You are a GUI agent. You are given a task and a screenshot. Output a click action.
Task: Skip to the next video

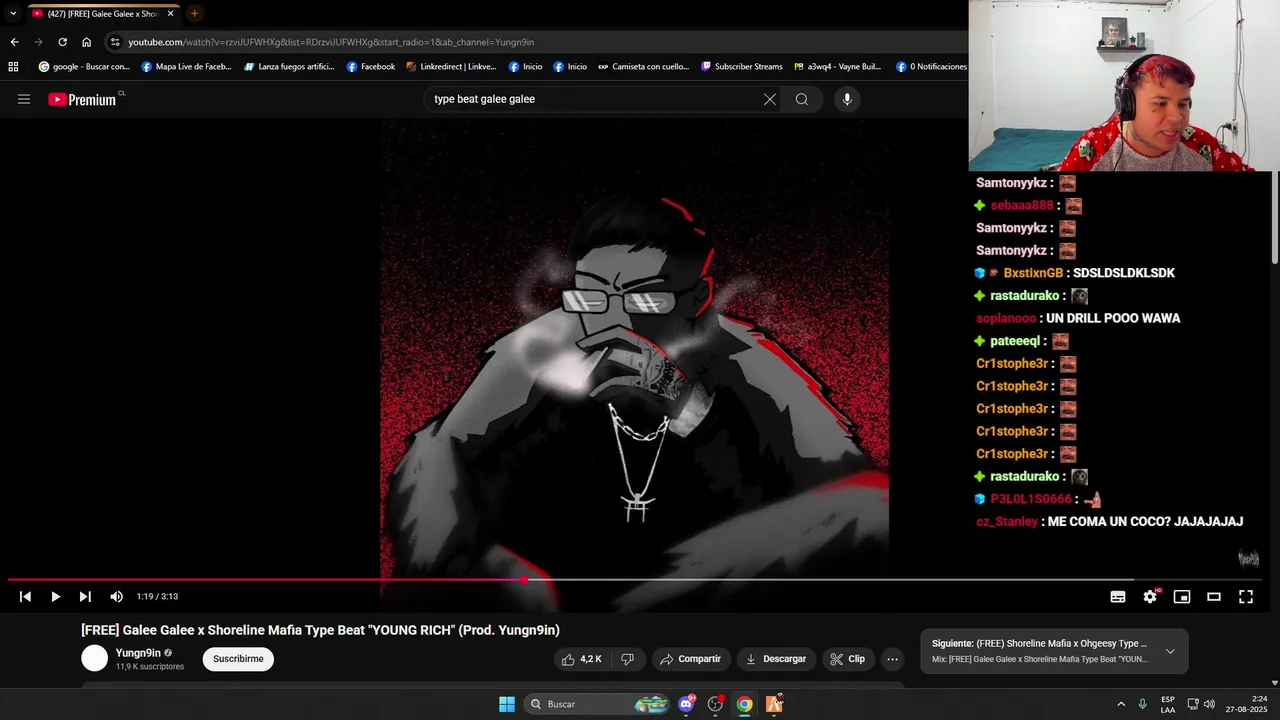point(85,597)
